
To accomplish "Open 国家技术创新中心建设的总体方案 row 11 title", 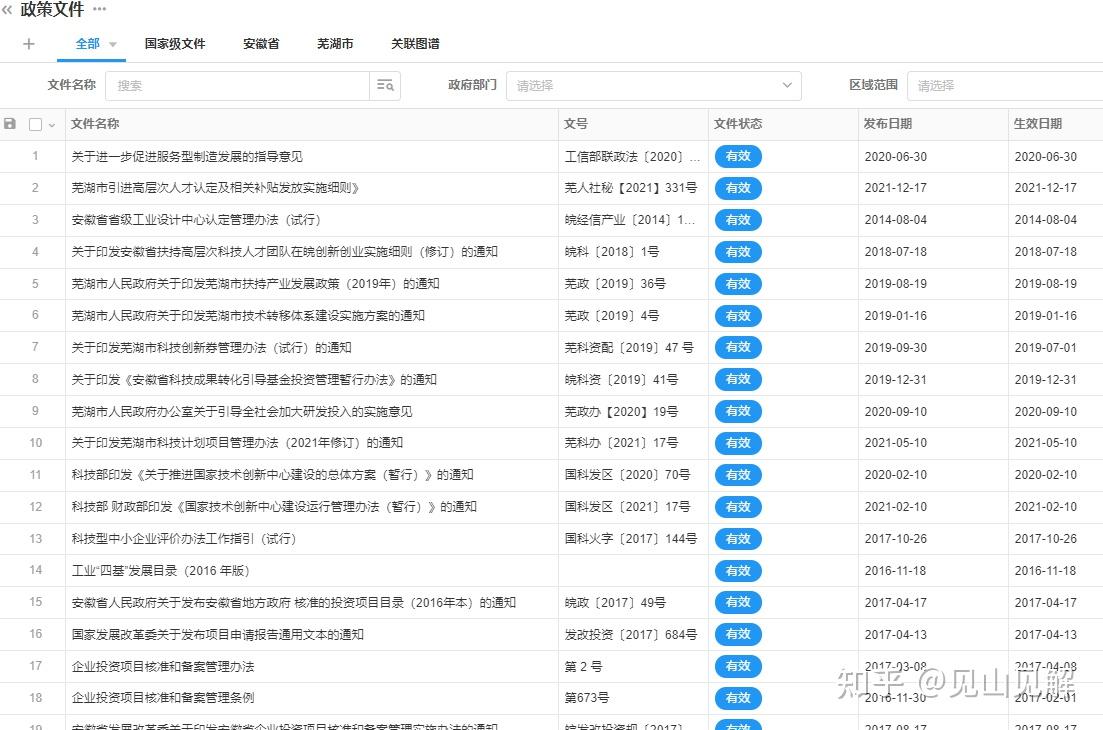I will pyautogui.click(x=272, y=475).
